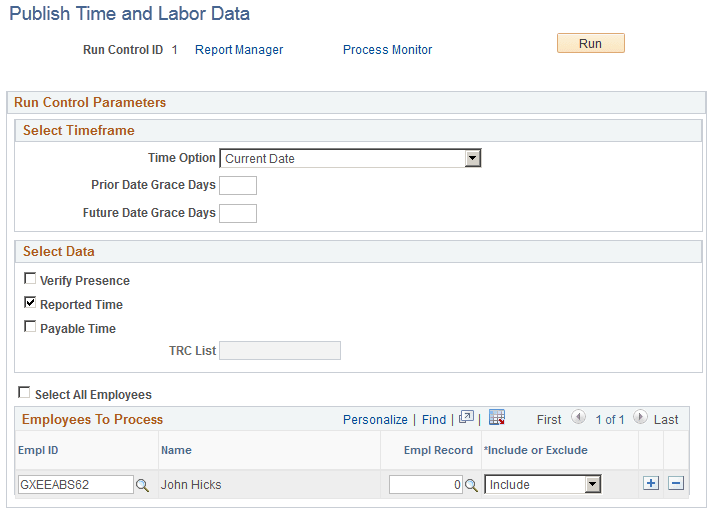This screenshot has height=514, width=712.
Task: Uncheck Reported Time checkbox
Action: (x=30, y=302)
